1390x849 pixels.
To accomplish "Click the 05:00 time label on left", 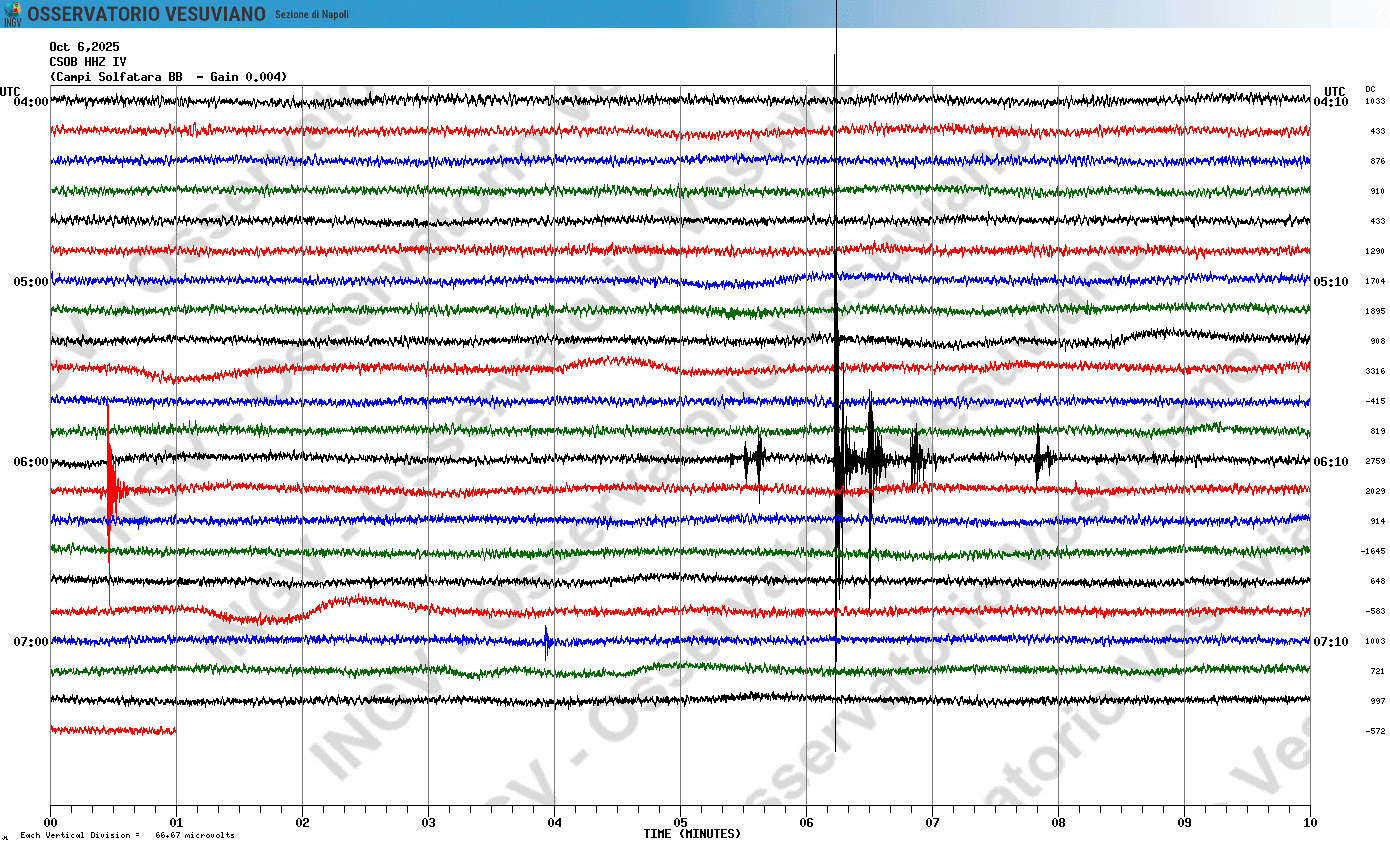I will [x=31, y=282].
